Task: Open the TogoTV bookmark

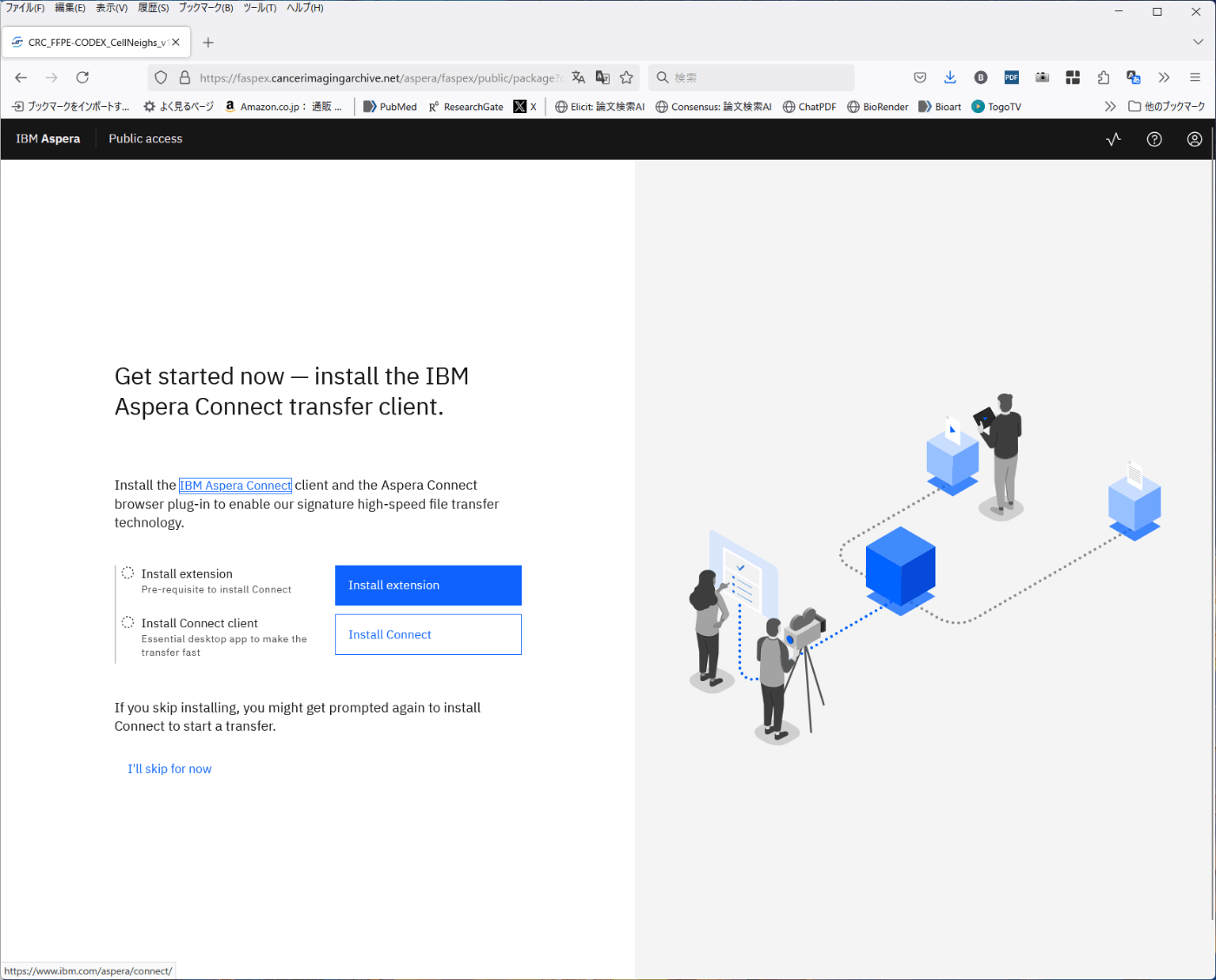Action: point(996,107)
